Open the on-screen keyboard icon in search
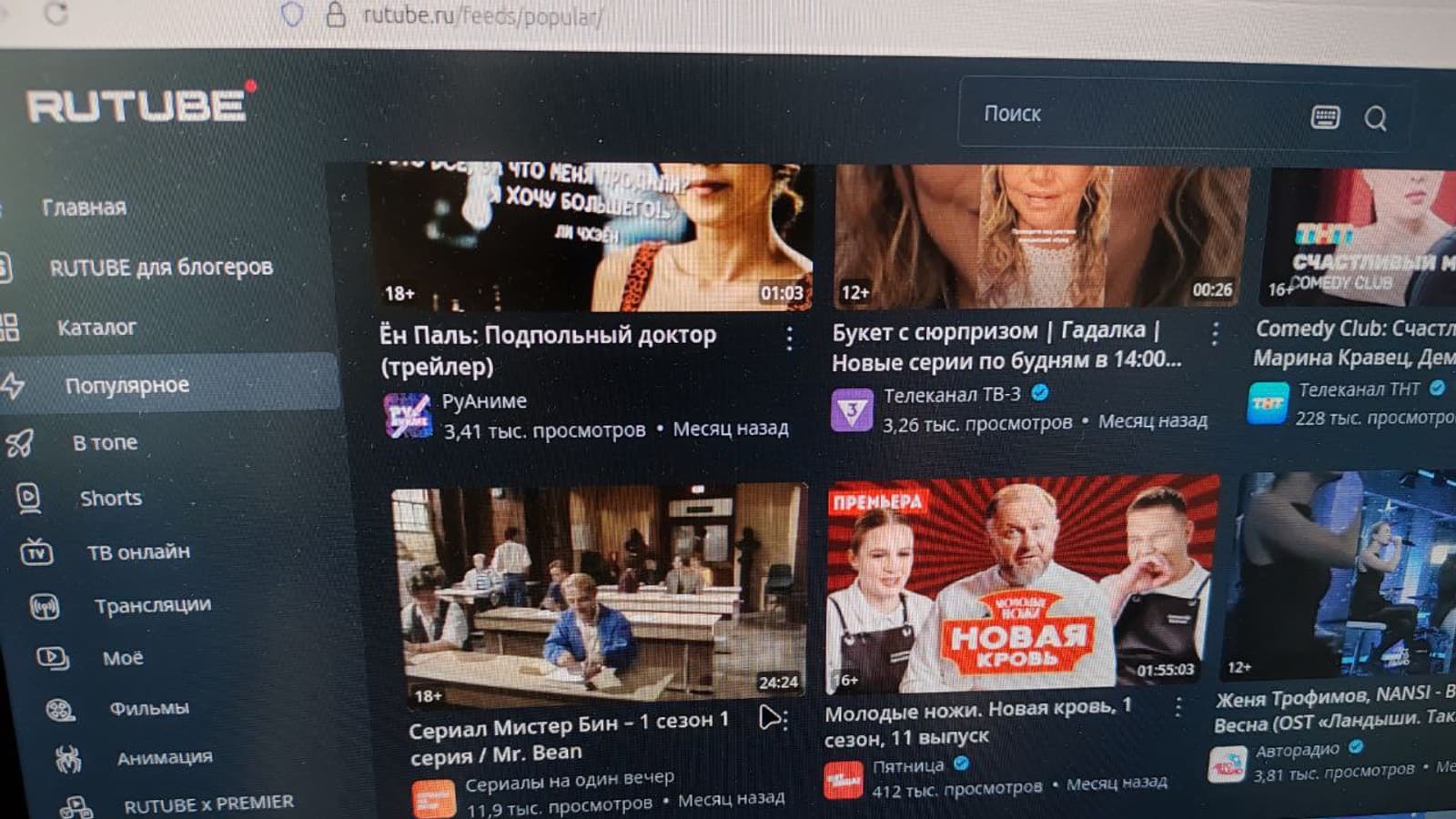Screen dimensions: 1456x819 point(1325,116)
